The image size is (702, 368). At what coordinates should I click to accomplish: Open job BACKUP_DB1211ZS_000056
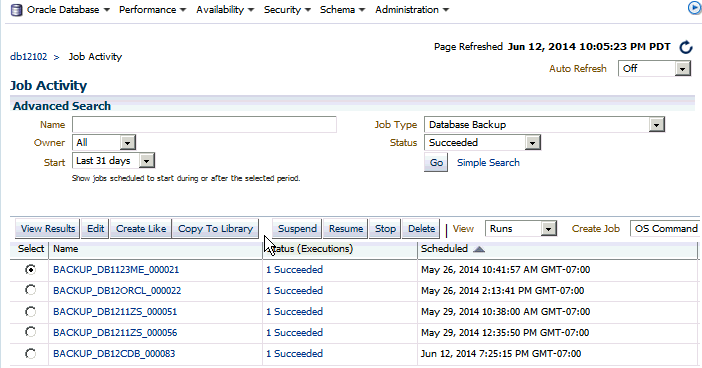tap(115, 333)
